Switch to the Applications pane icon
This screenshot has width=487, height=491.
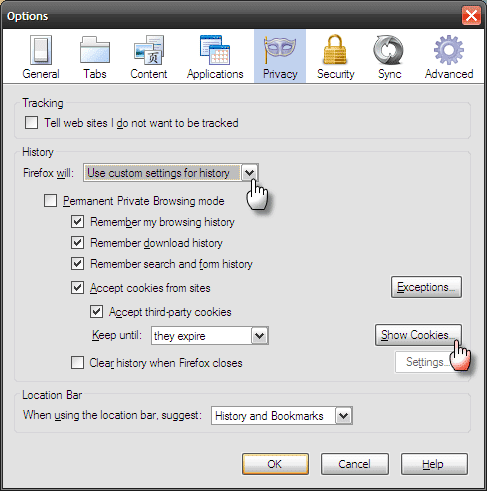point(215,50)
